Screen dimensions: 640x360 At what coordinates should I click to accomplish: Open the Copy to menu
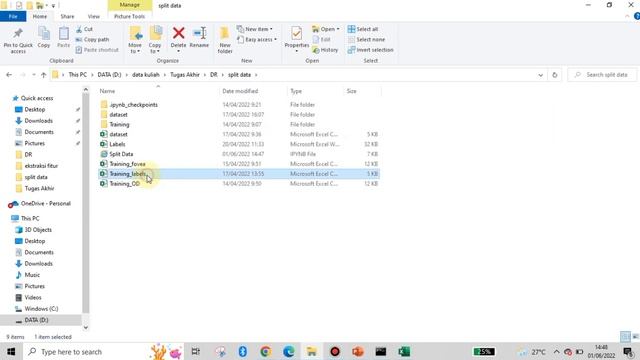pyautogui.click(x=155, y=40)
